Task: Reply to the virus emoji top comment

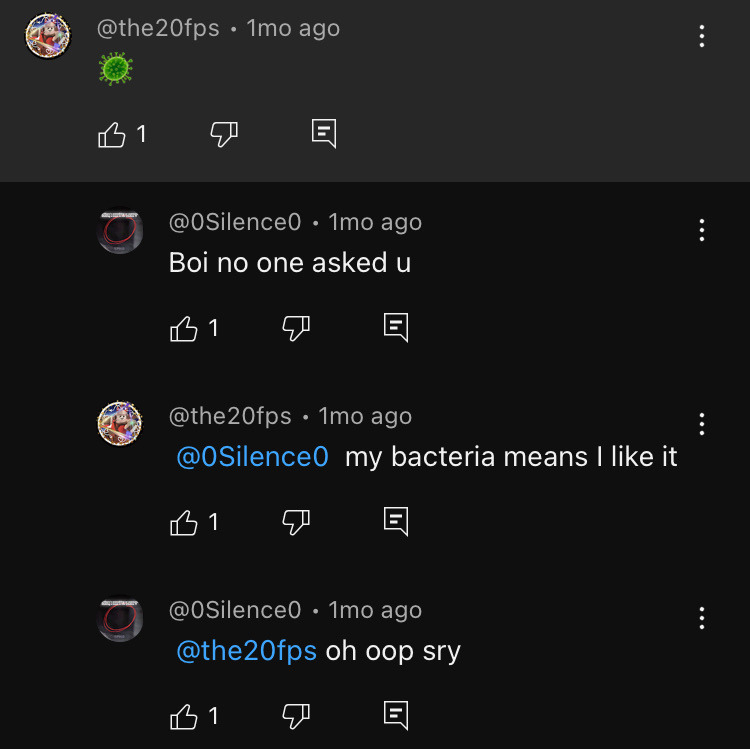Action: click(x=324, y=134)
